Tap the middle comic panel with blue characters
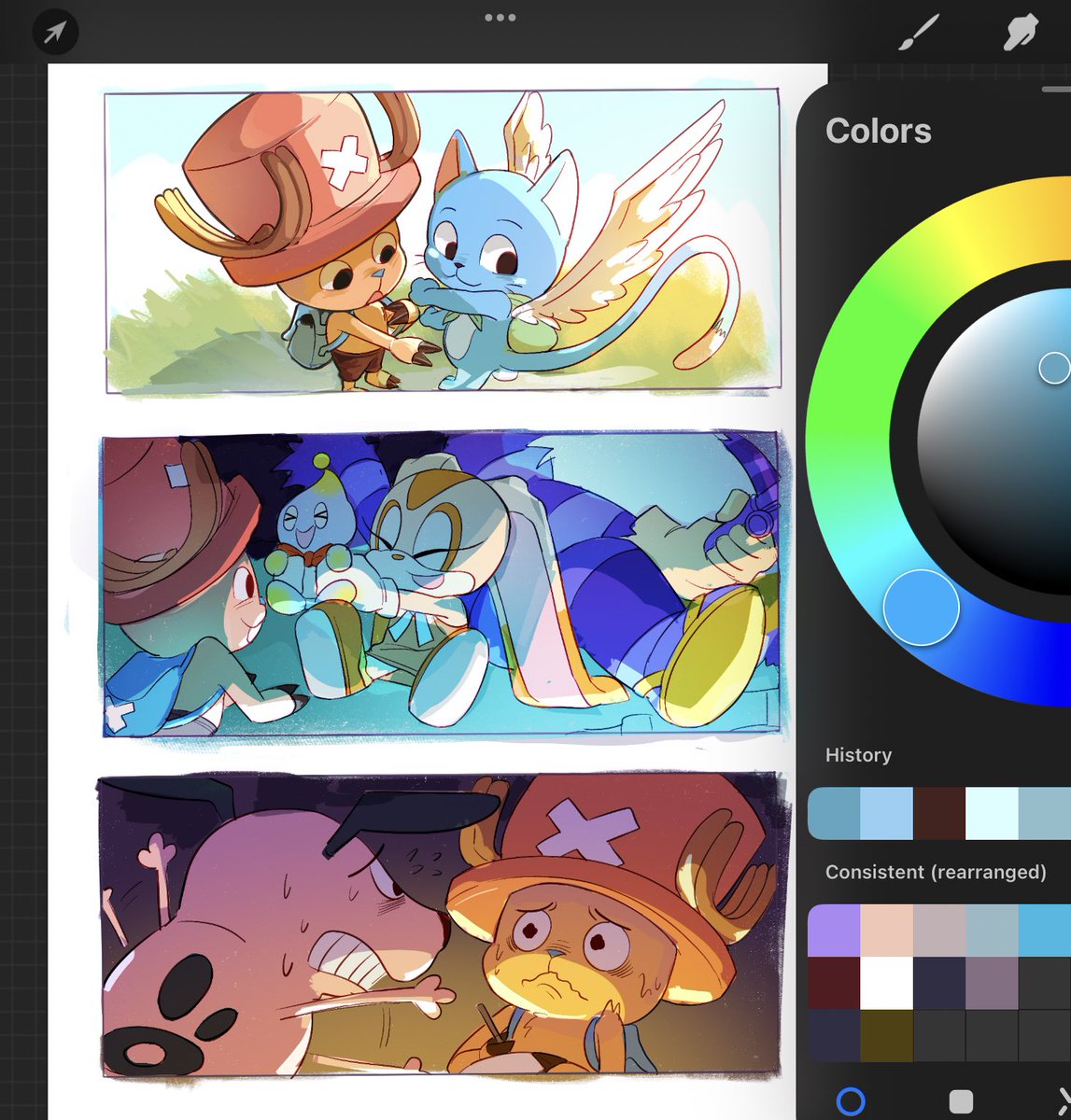This screenshot has height=1120, width=1071. (x=440, y=583)
